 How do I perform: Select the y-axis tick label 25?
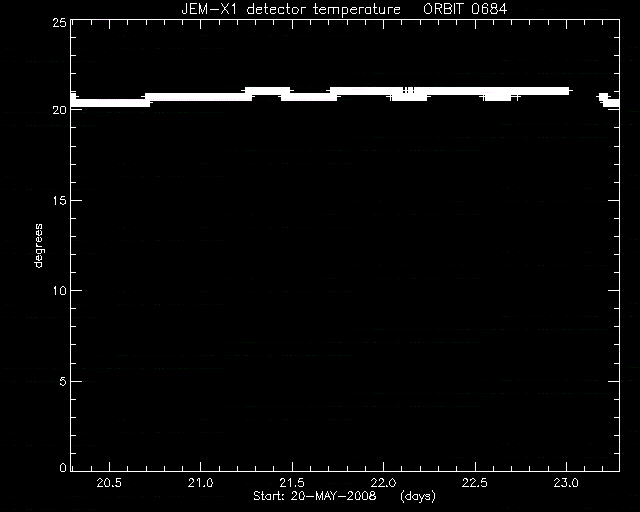click(x=59, y=22)
